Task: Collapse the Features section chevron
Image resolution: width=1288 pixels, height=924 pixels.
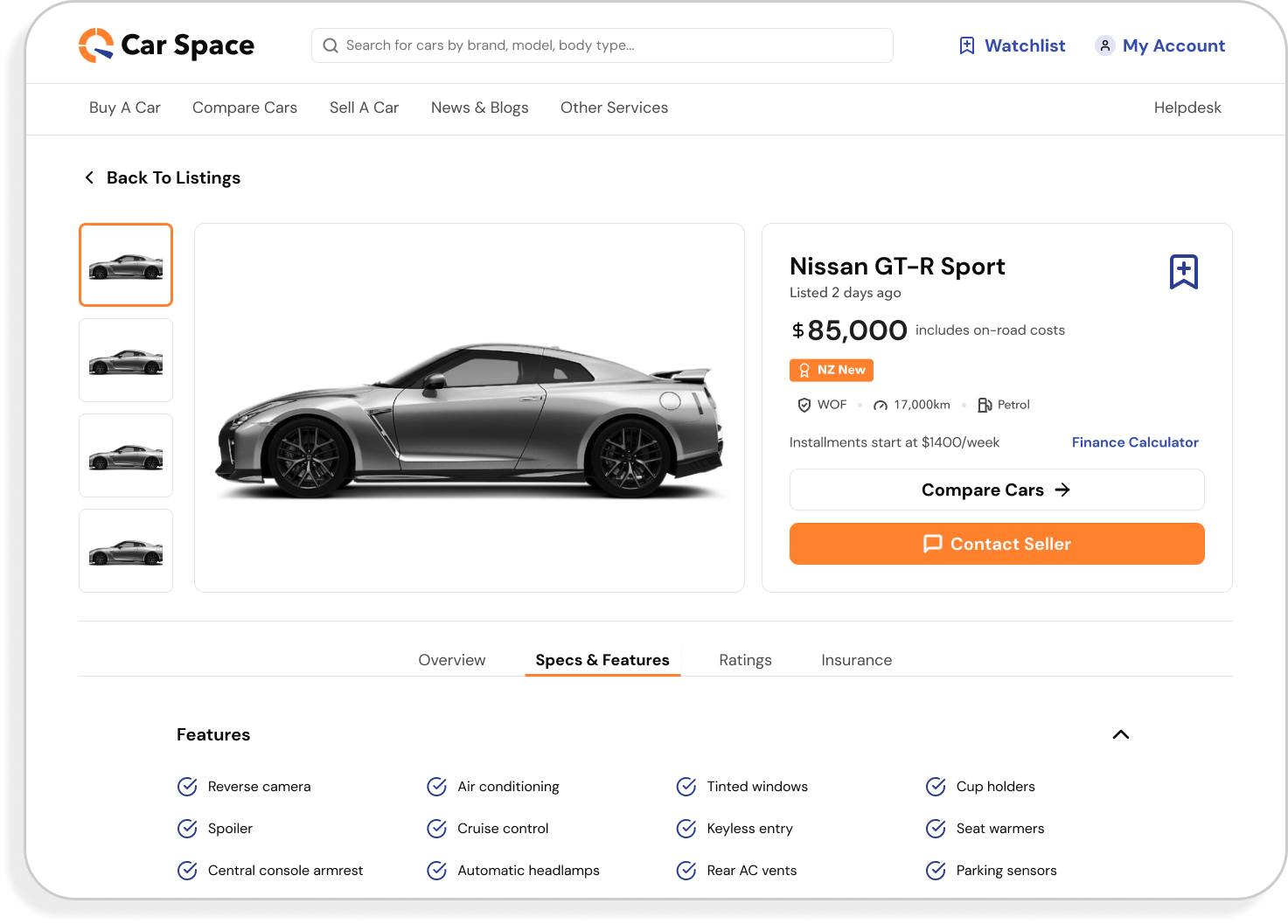Action: tap(1120, 734)
